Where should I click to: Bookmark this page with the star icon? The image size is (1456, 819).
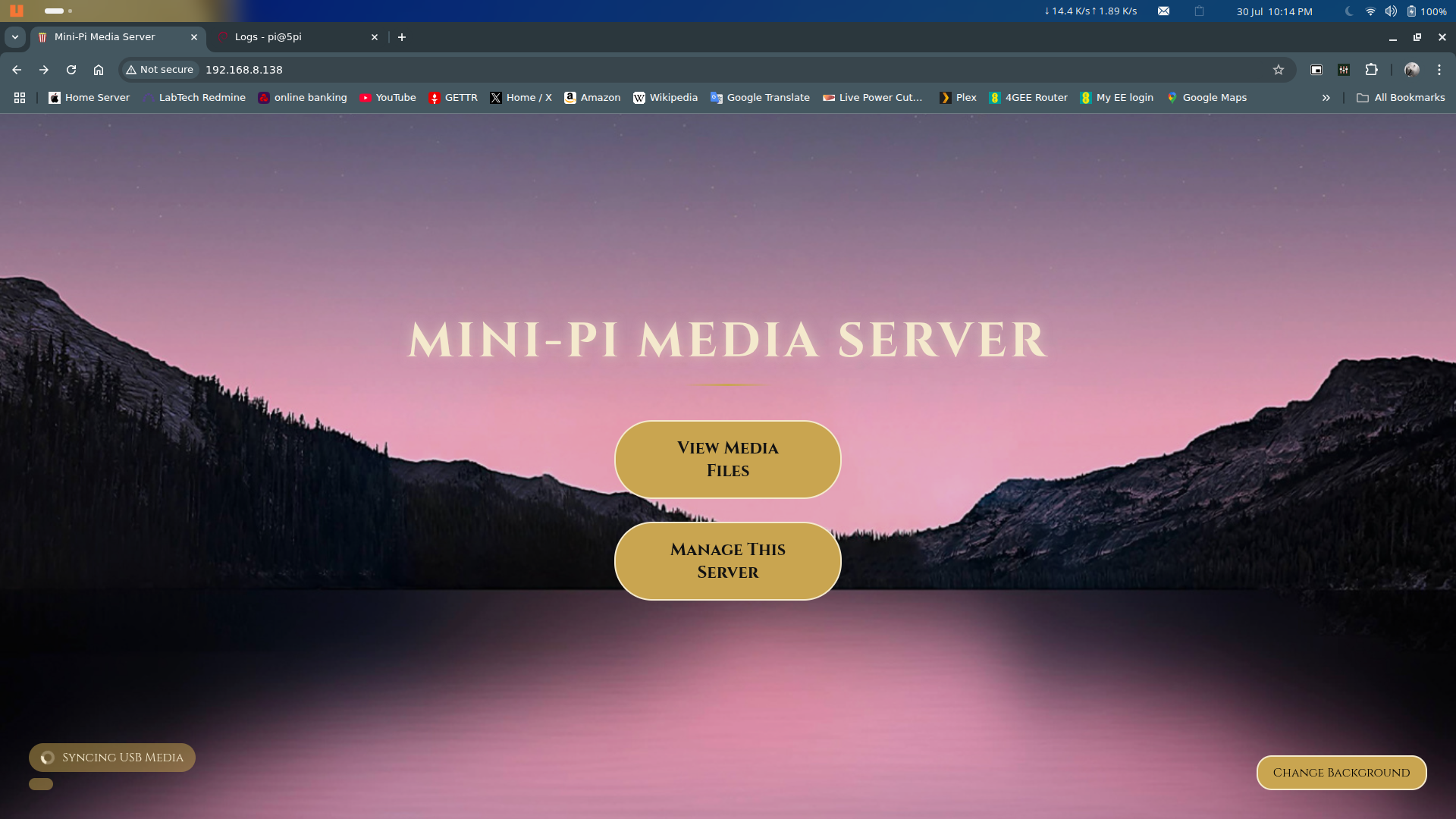click(1279, 69)
